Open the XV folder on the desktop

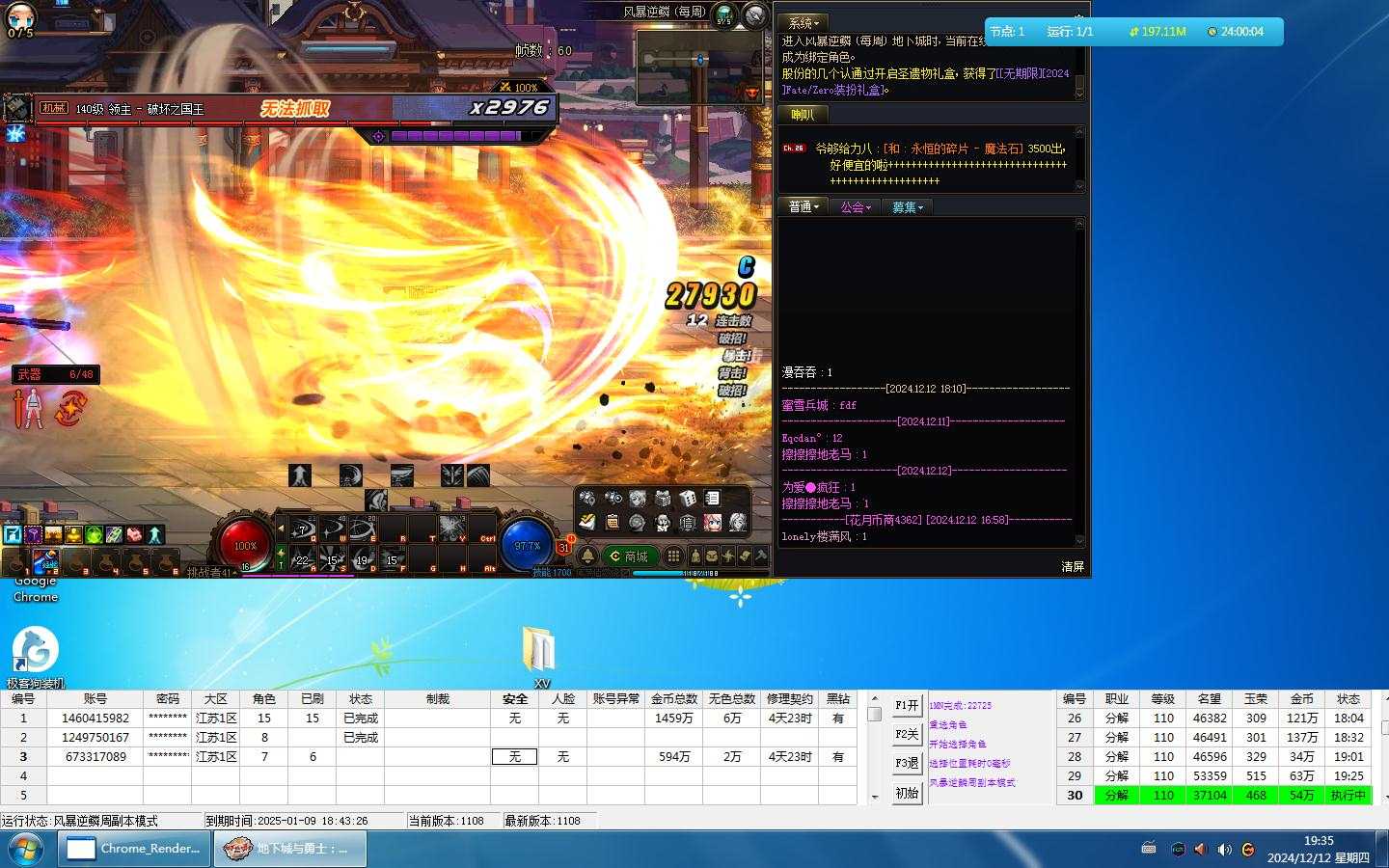pyautogui.click(x=539, y=656)
